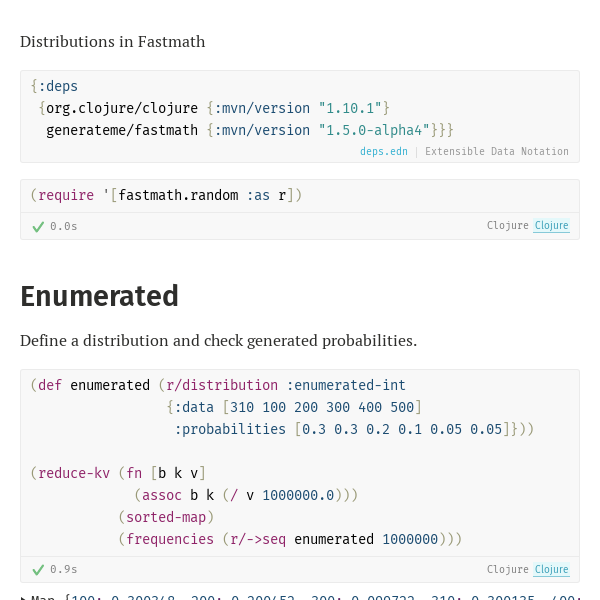Open the deps.edn file link
The height and width of the screenshot is (600, 600).
tap(383, 152)
